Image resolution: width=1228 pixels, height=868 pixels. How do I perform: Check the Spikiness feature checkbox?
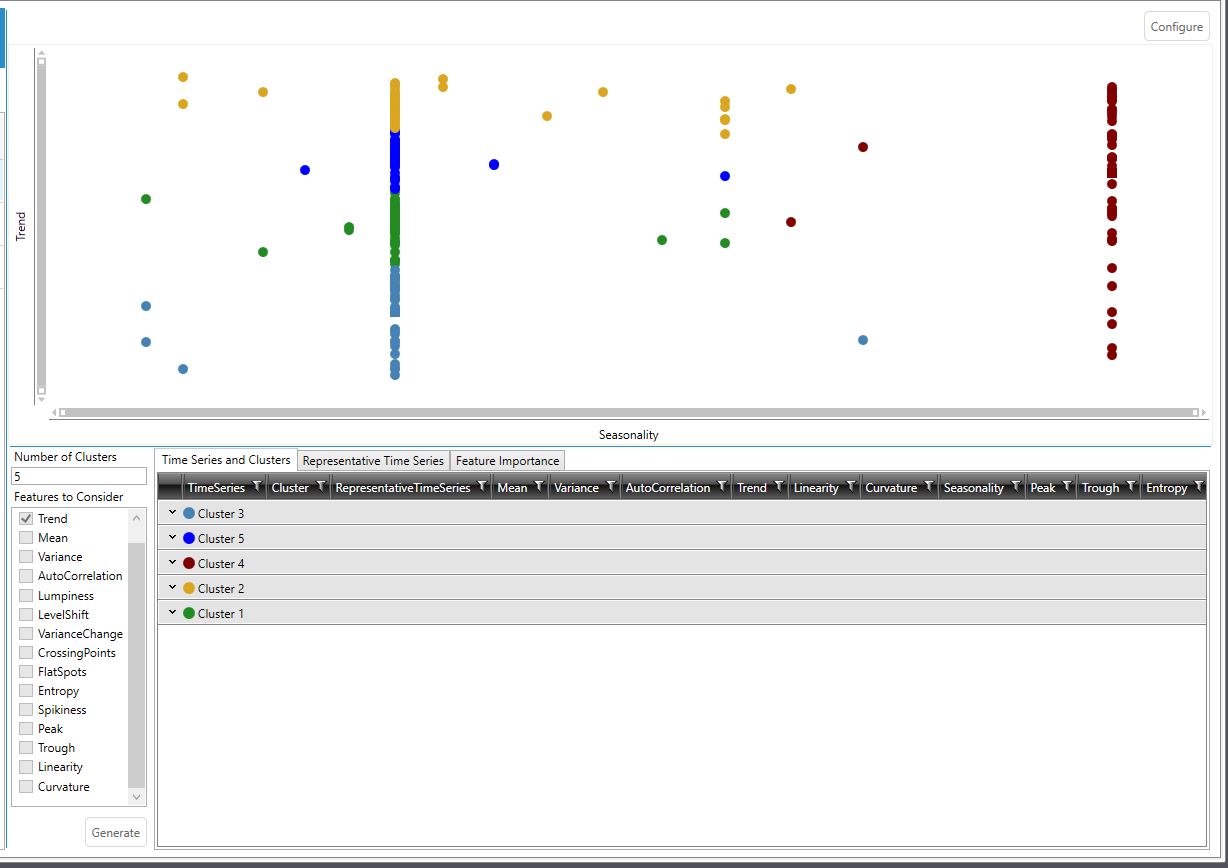26,710
